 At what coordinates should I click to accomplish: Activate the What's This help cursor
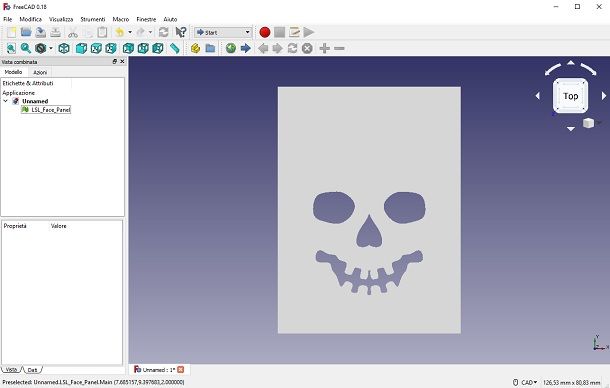[181, 32]
